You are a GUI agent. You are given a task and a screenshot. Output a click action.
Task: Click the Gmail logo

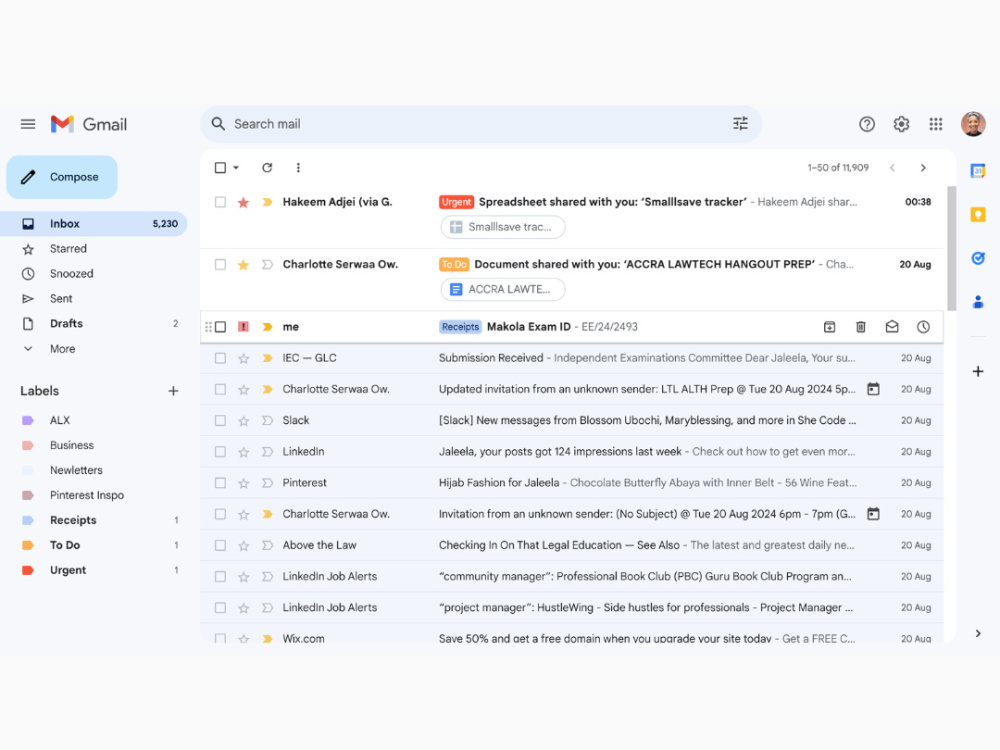click(89, 124)
